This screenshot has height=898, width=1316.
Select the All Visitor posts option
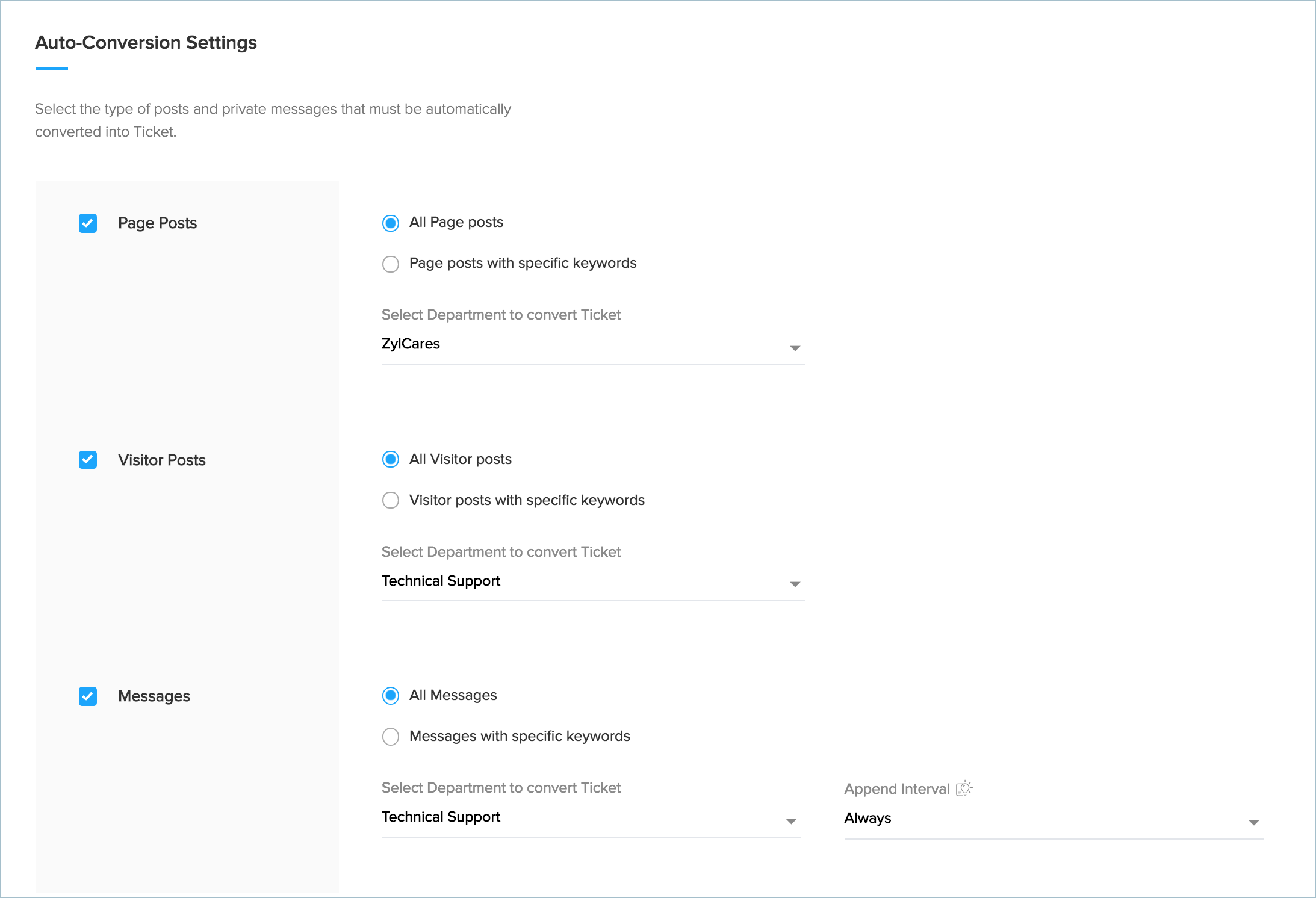coord(391,460)
